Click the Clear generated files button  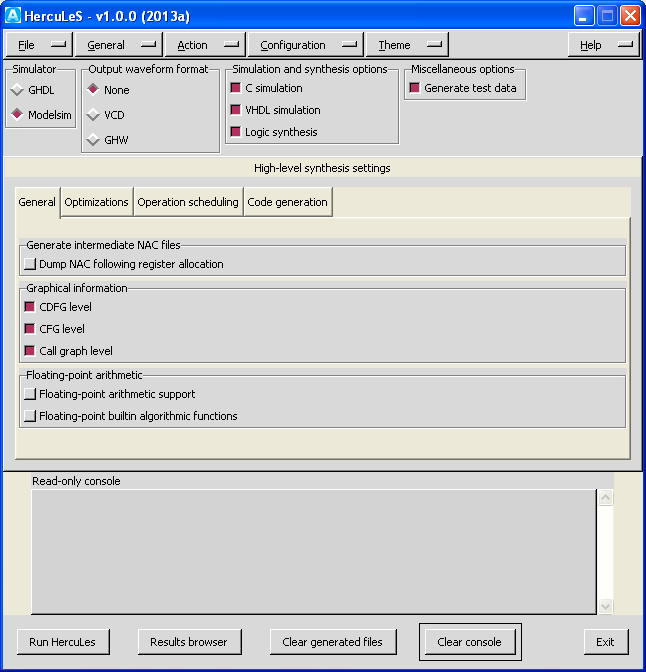coord(333,642)
